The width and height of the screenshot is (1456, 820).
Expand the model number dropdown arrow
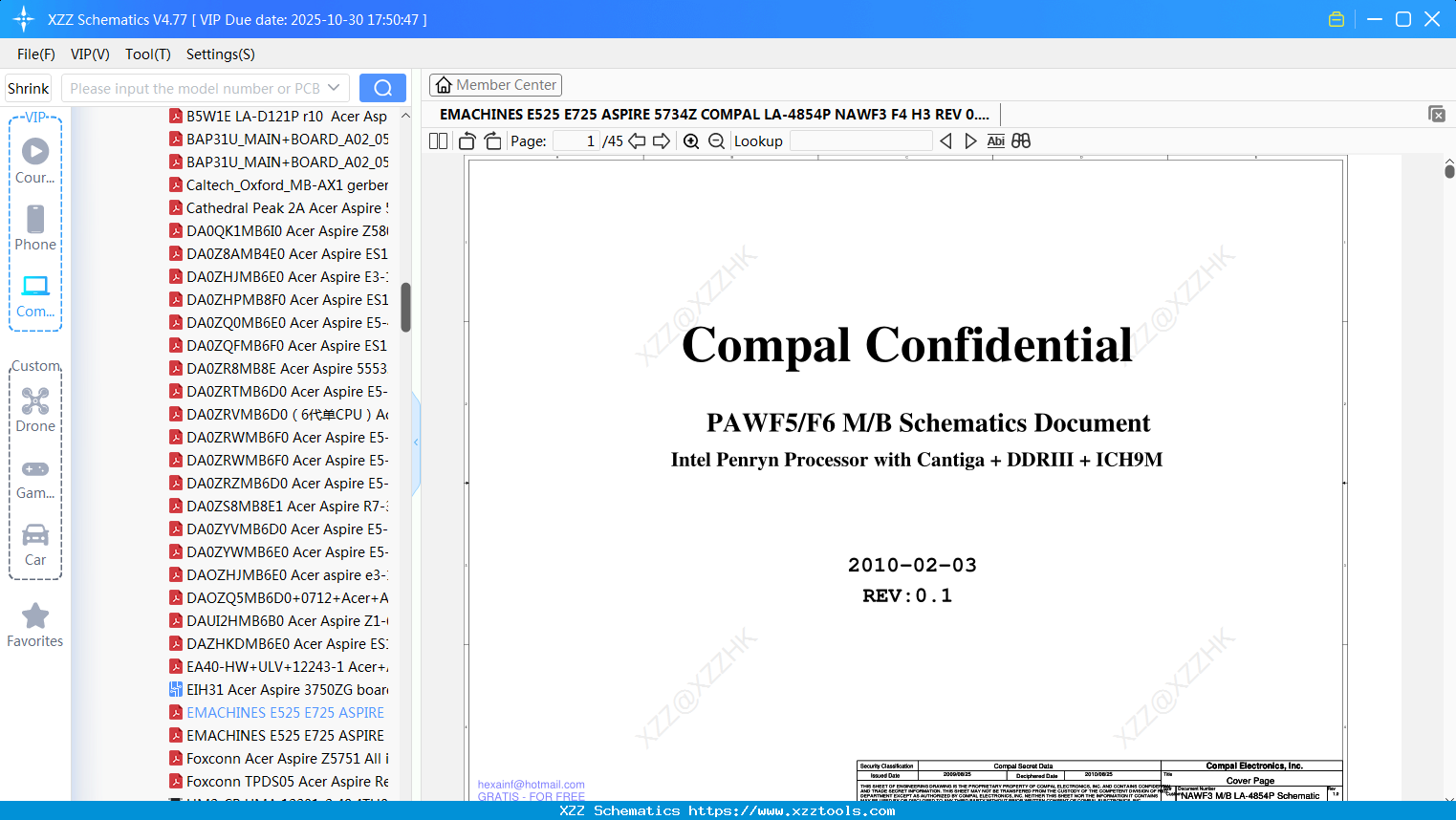tap(334, 88)
